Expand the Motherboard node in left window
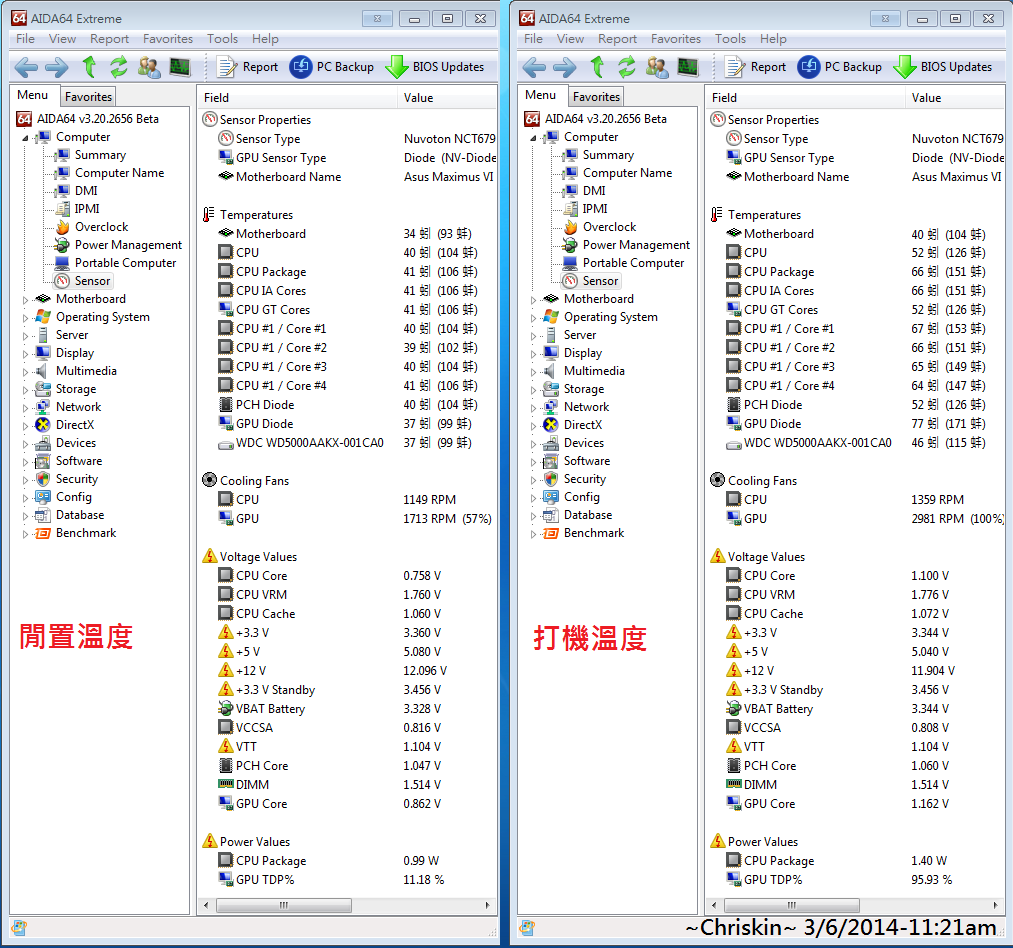Viewport: 1013px width, 948px height. click(x=26, y=300)
